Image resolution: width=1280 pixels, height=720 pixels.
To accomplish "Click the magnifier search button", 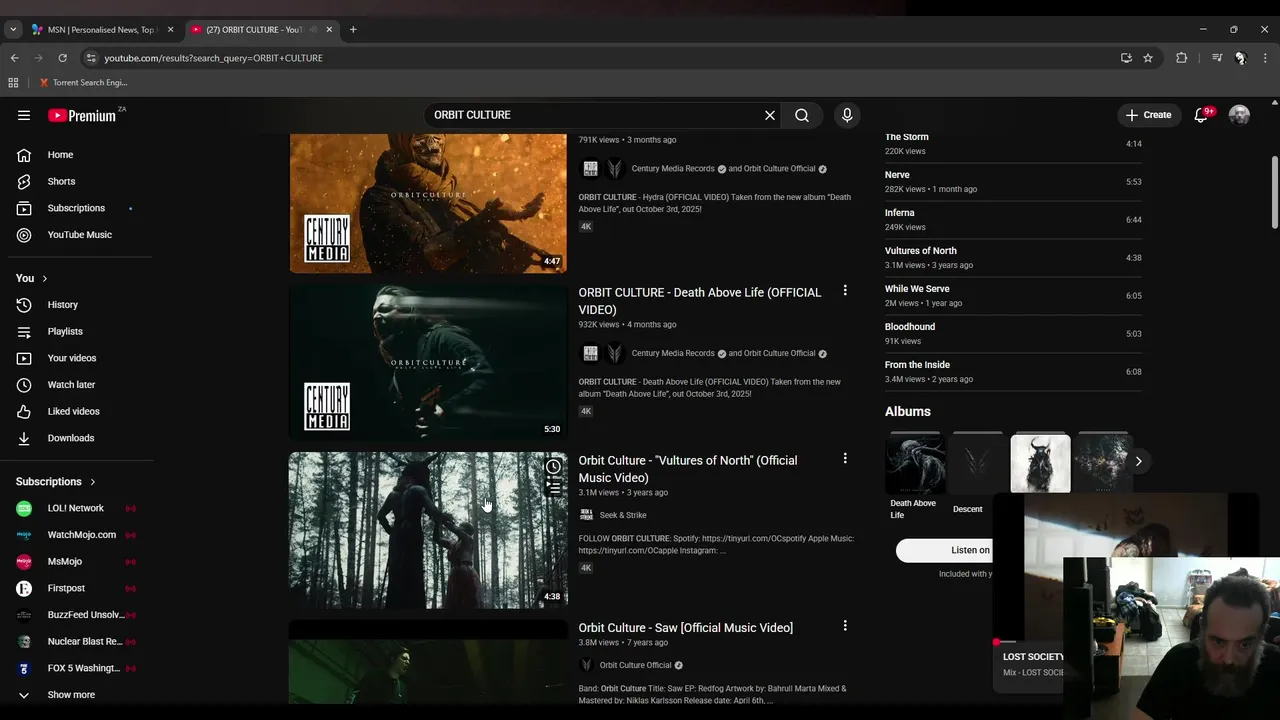I will tap(802, 115).
